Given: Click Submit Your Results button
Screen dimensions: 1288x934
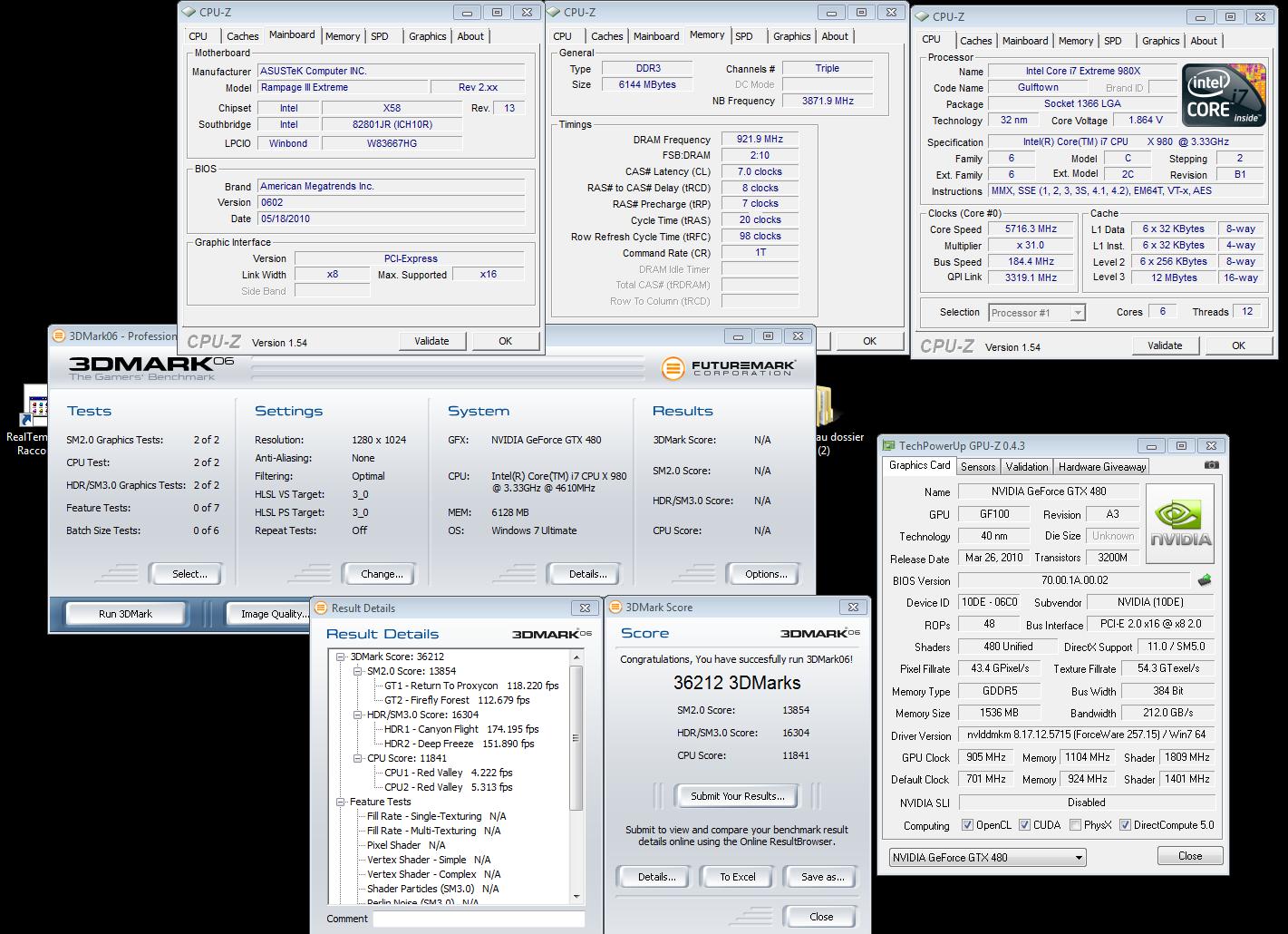Looking at the screenshot, I should [x=738, y=796].
